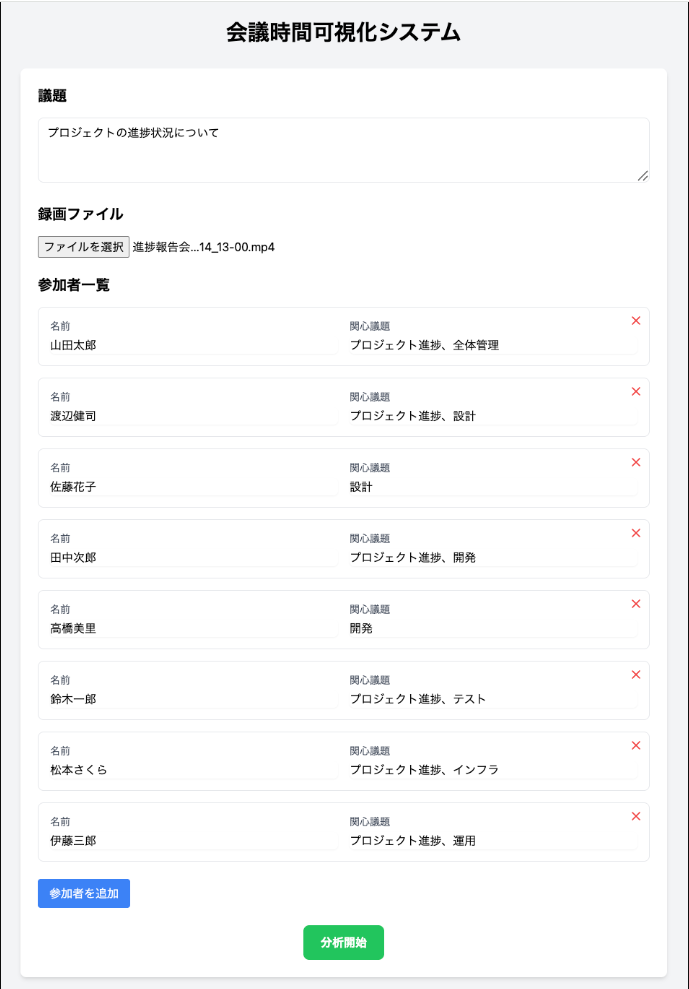This screenshot has width=689, height=989.
Task: Click 佐藤花子's interest field 設計
Action: pos(493,487)
